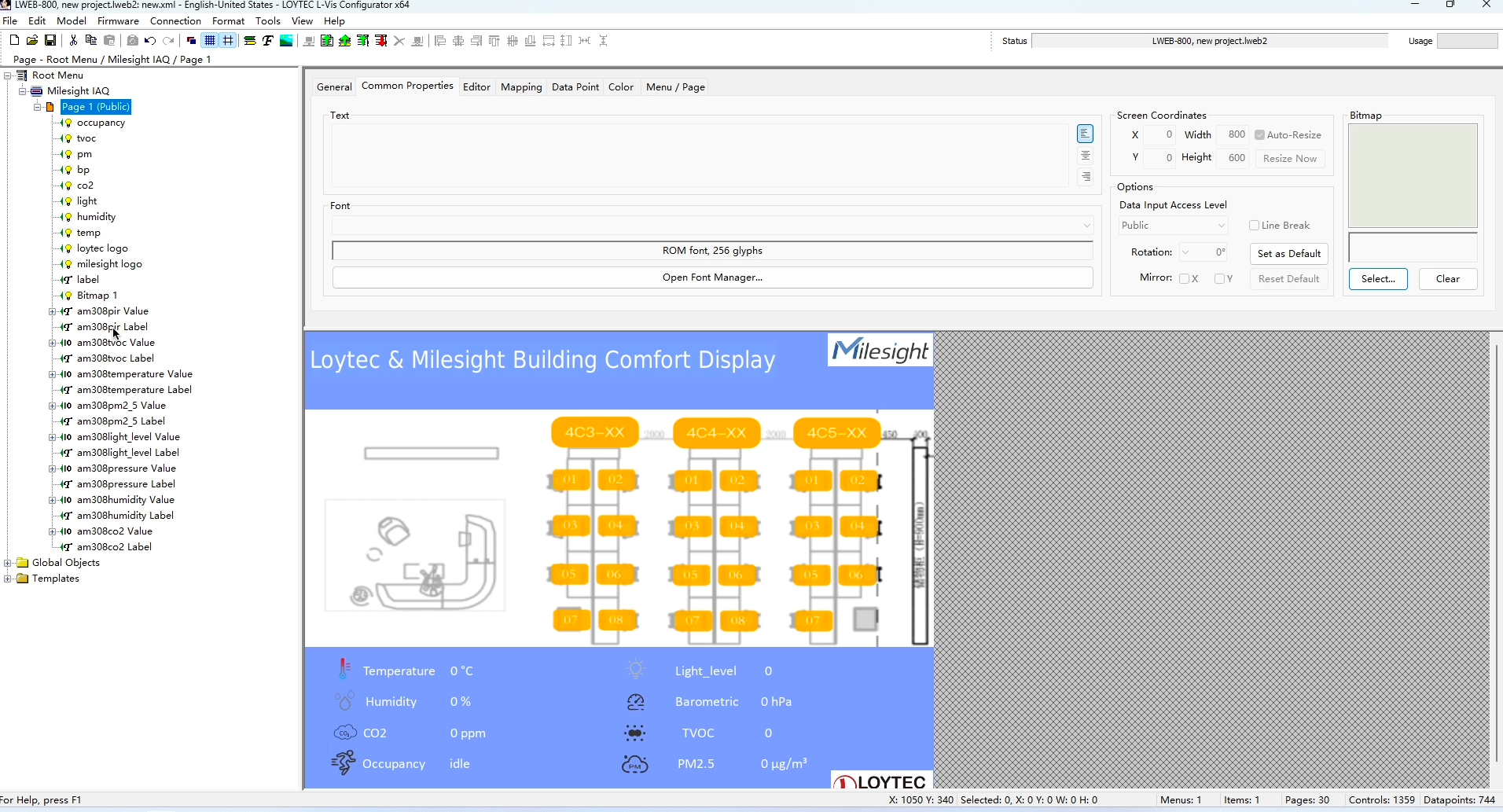This screenshot has height=812, width=1503.
Task: Save the project with the floppy icon
Action: (50, 41)
